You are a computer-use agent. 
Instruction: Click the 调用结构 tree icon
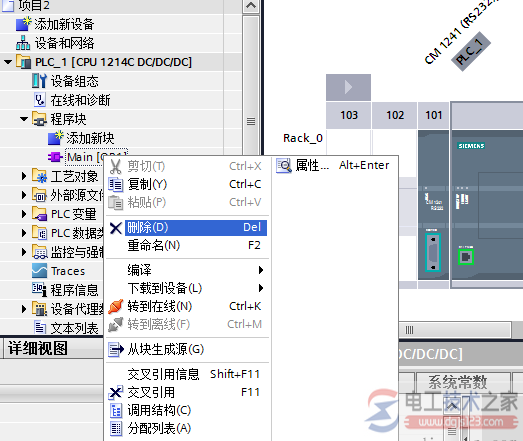pos(116,411)
